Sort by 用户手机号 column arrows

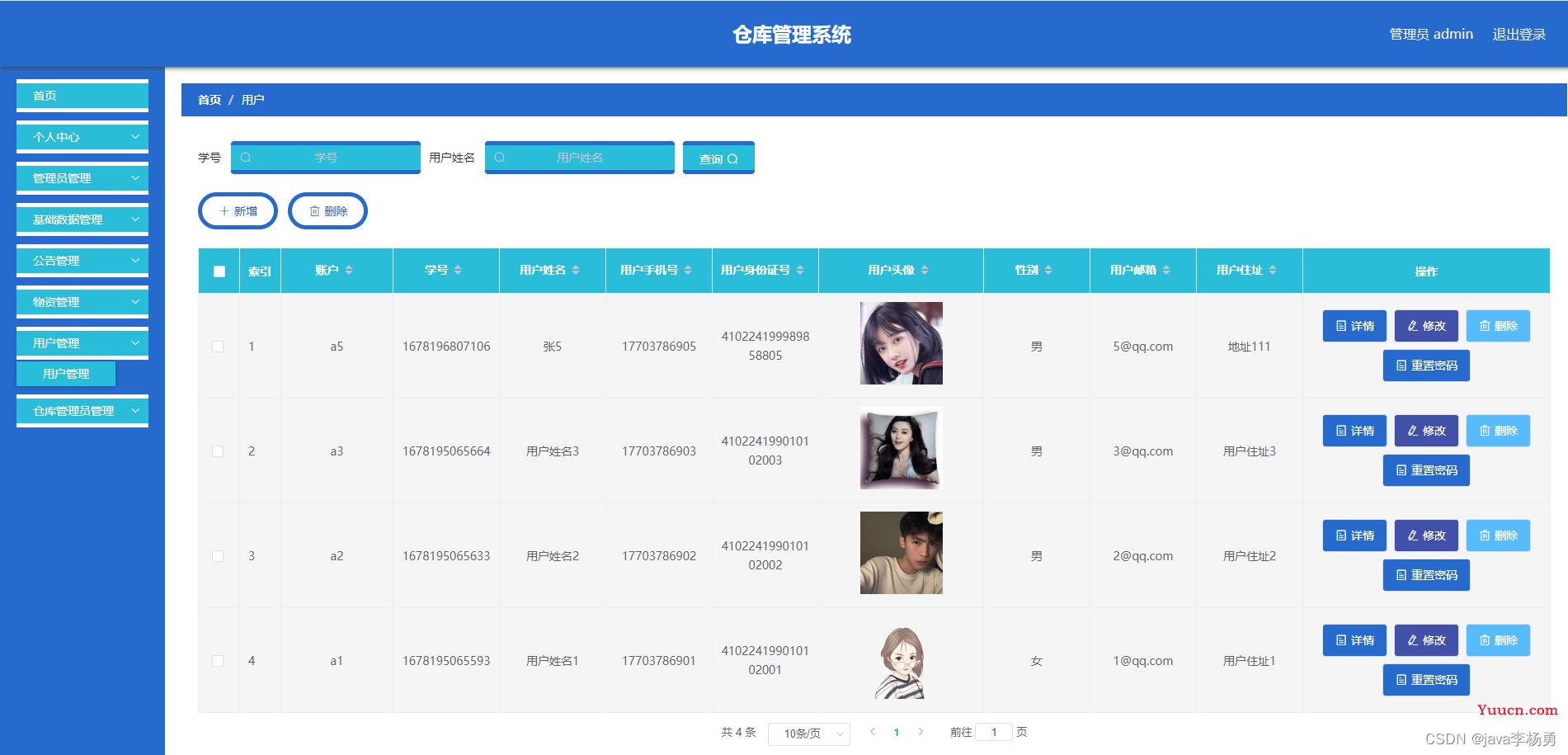pos(688,270)
